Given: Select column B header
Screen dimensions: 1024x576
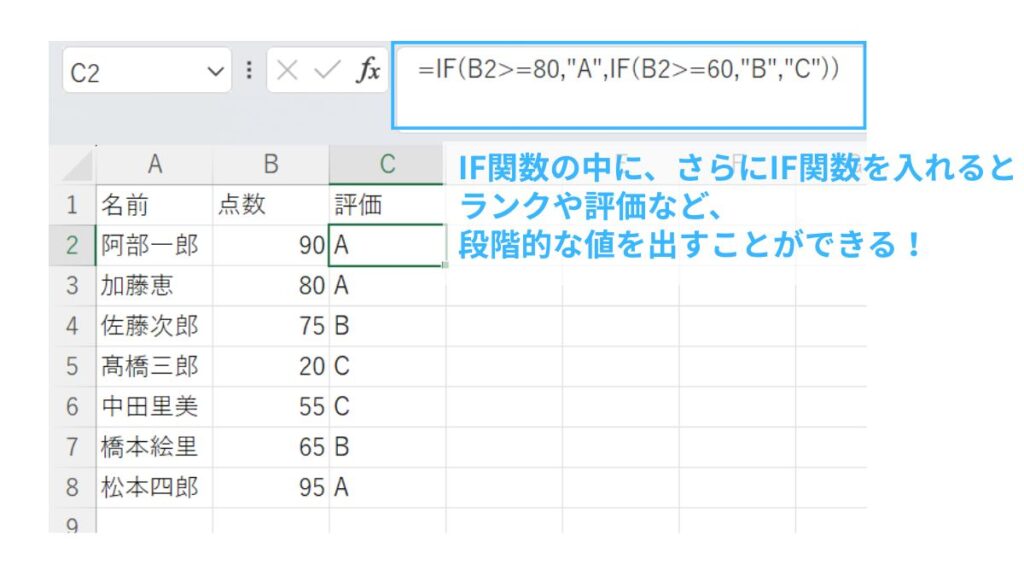Looking at the screenshot, I should click(x=270, y=164).
